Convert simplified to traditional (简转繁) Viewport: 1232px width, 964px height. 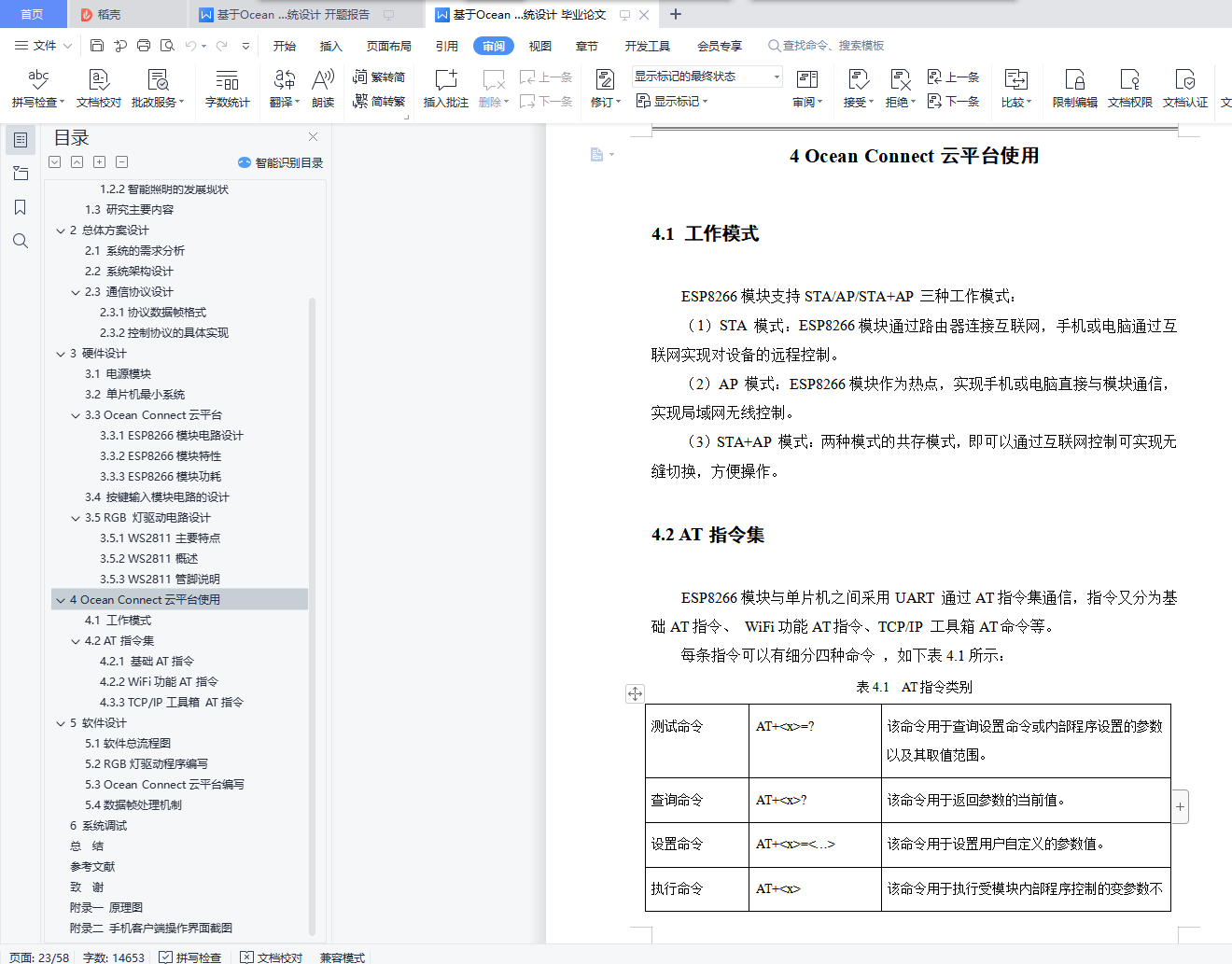(x=379, y=101)
